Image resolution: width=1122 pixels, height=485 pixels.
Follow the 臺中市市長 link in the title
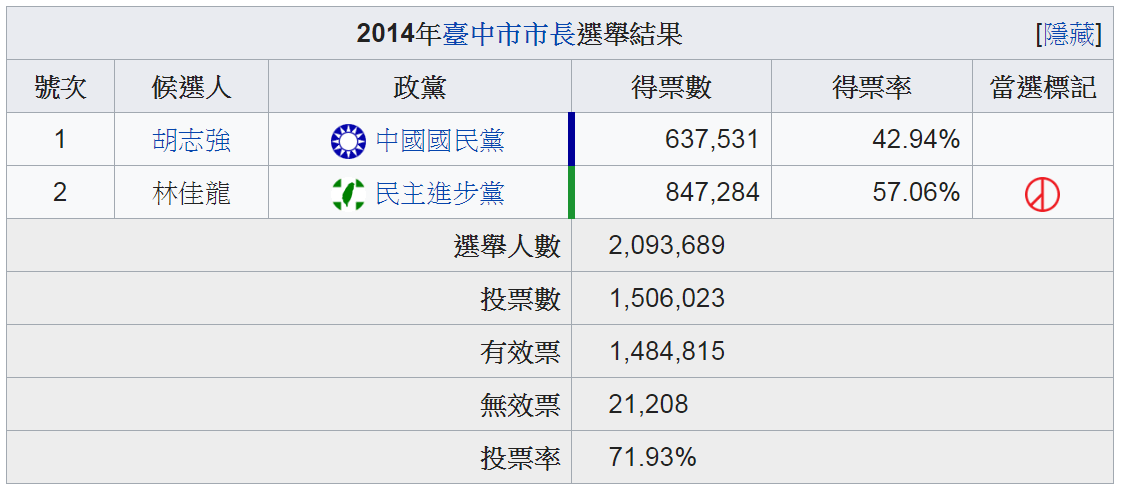(x=509, y=35)
